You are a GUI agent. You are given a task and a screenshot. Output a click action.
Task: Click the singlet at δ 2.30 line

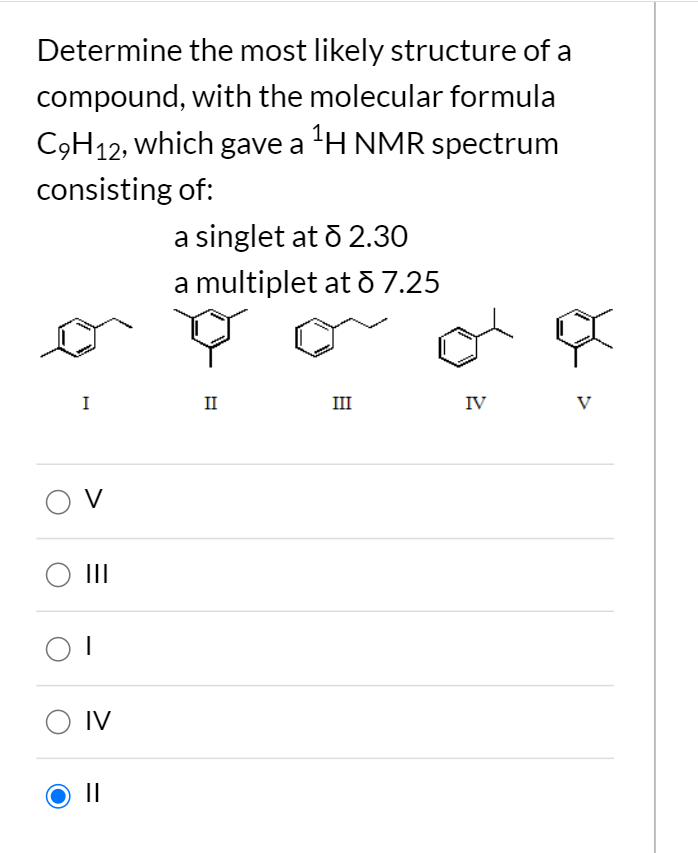coord(290,237)
